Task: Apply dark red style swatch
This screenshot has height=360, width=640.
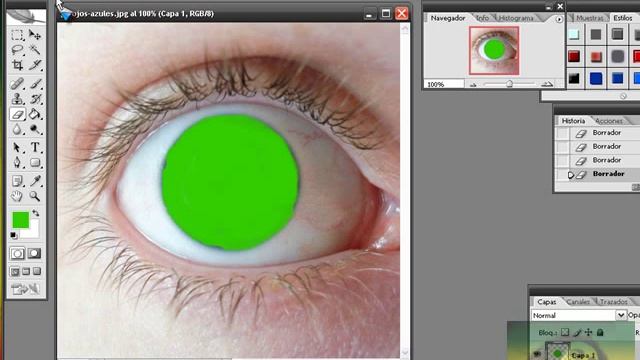Action: pyautogui.click(x=574, y=57)
